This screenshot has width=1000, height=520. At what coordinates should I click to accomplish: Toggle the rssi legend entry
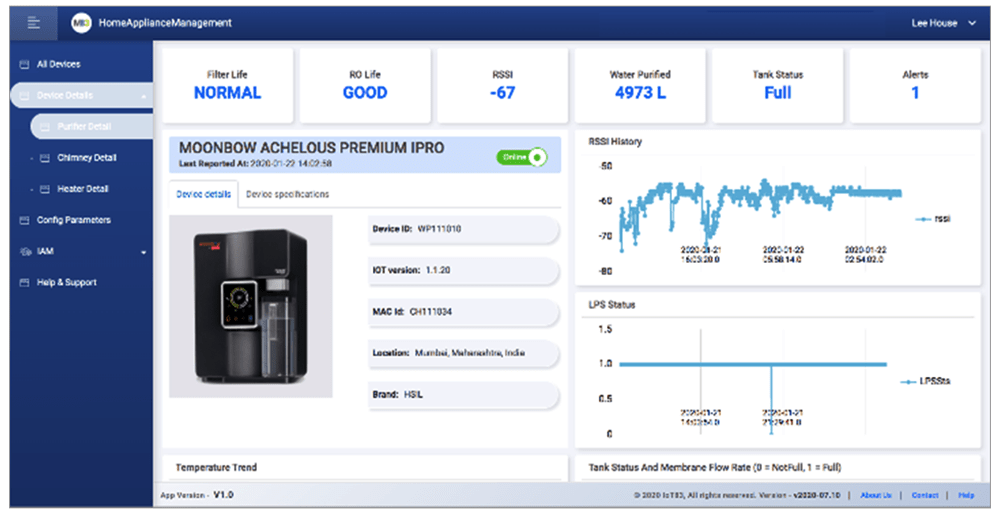pyautogui.click(x=933, y=219)
